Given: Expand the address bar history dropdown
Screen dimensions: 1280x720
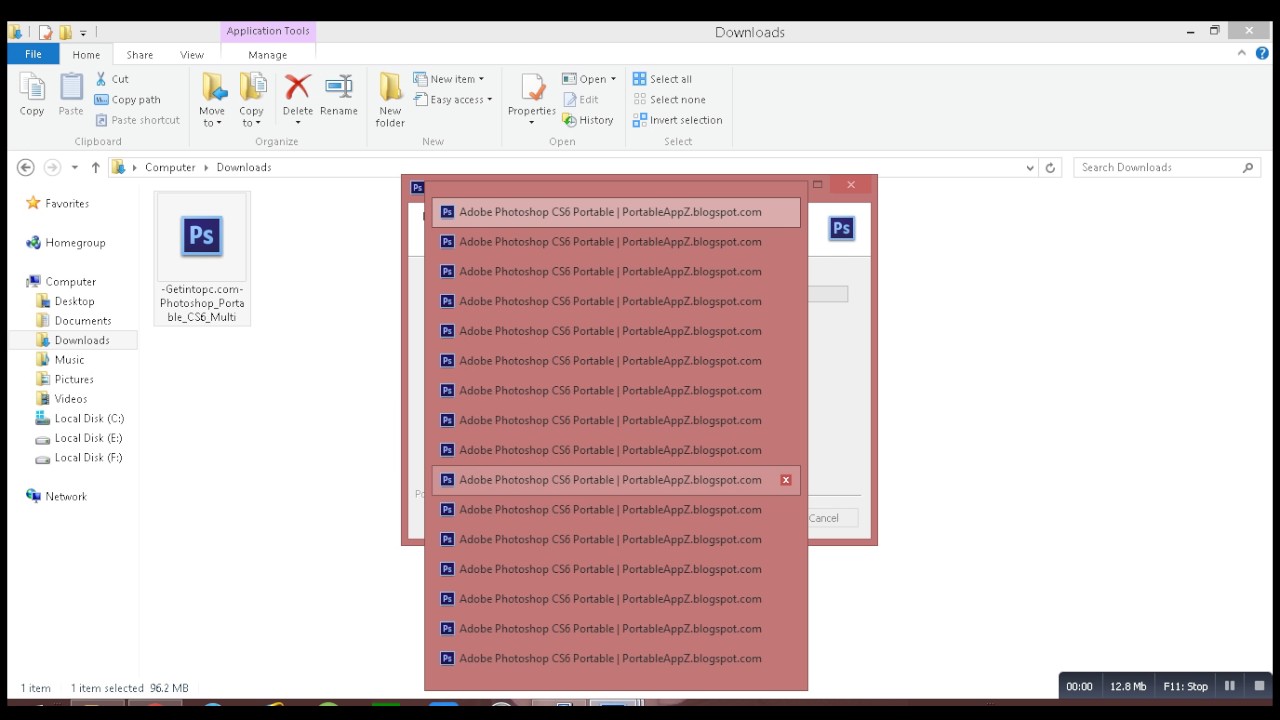Looking at the screenshot, I should tap(1030, 168).
